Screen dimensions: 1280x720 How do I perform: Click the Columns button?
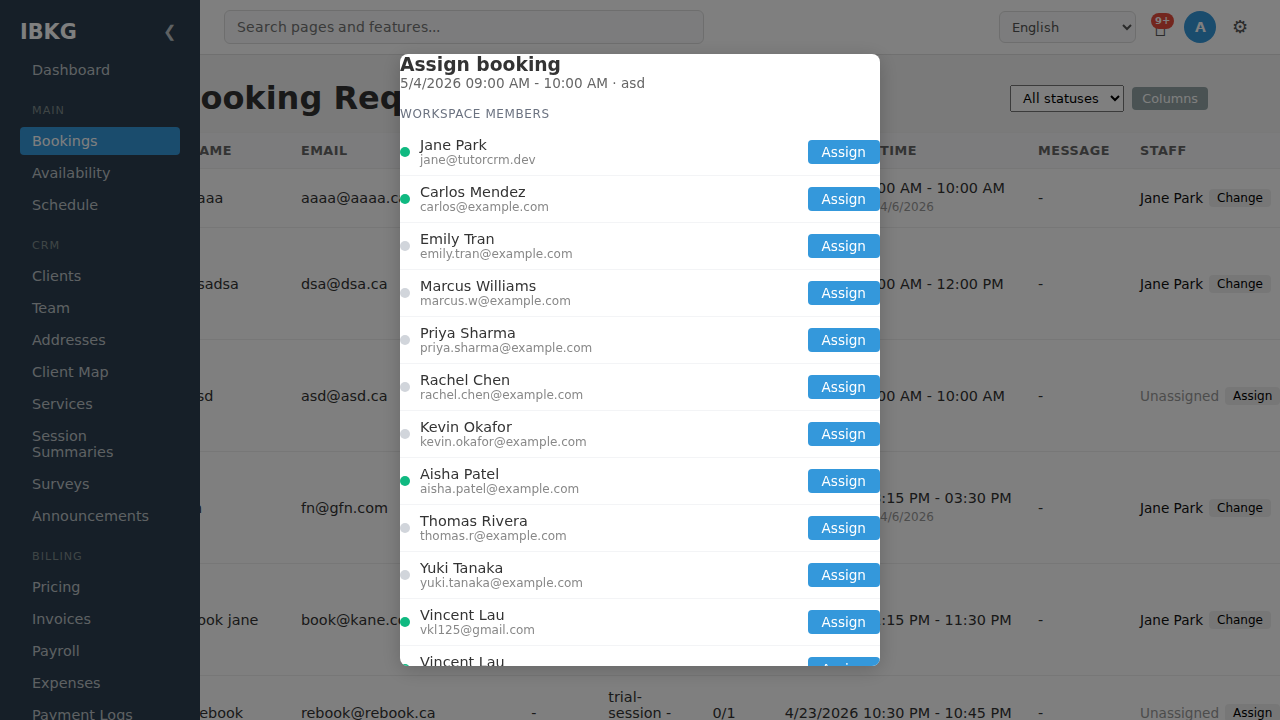(x=1170, y=98)
